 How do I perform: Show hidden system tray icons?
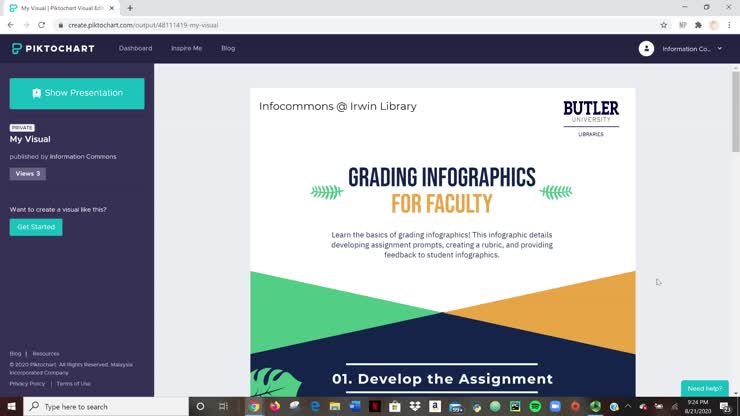[628, 406]
